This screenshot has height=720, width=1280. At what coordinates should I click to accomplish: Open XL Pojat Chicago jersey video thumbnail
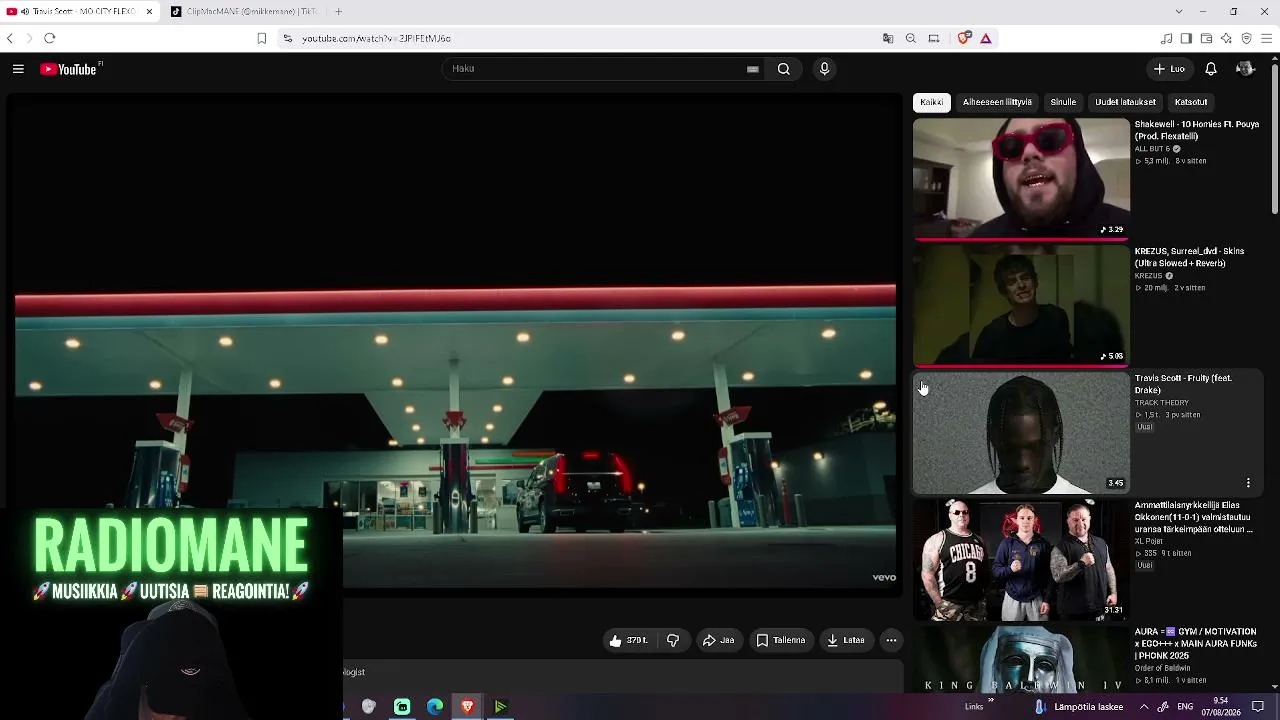[x=1021, y=560]
